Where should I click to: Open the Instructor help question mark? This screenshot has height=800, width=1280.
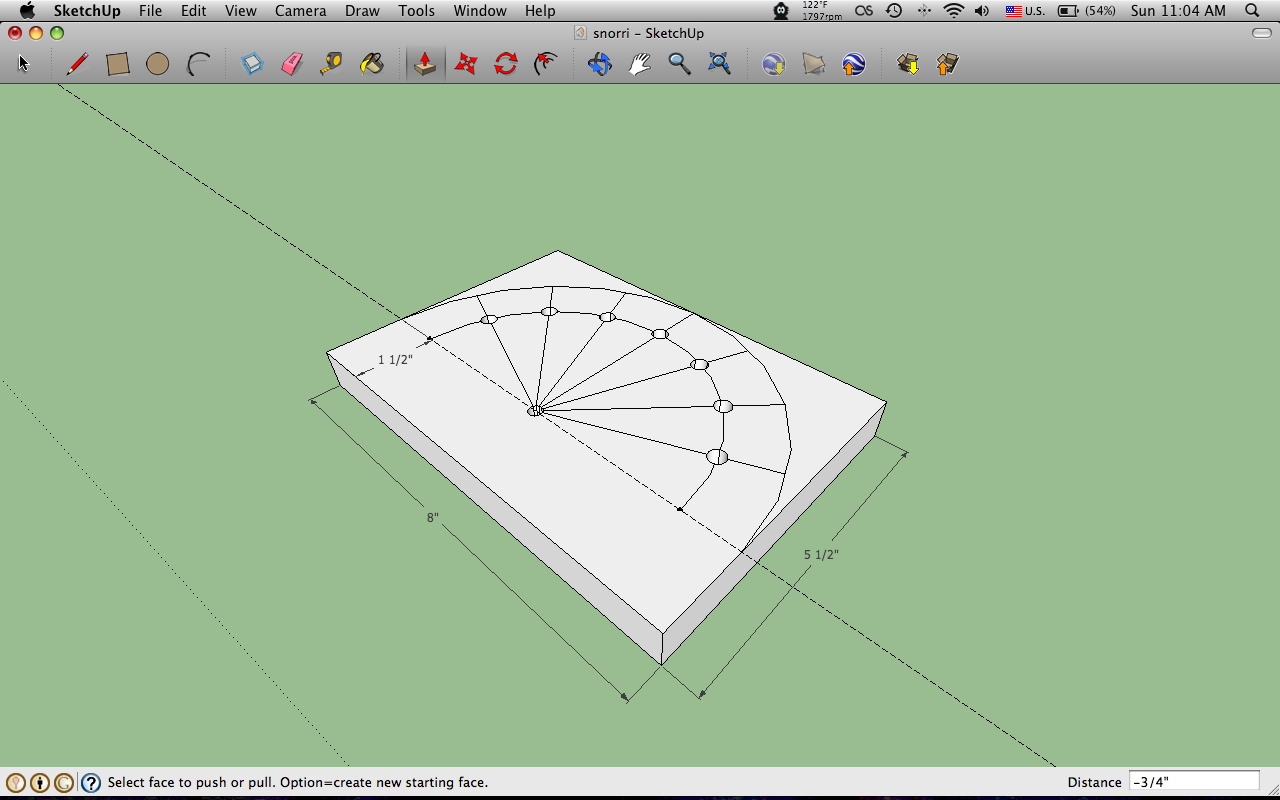91,783
